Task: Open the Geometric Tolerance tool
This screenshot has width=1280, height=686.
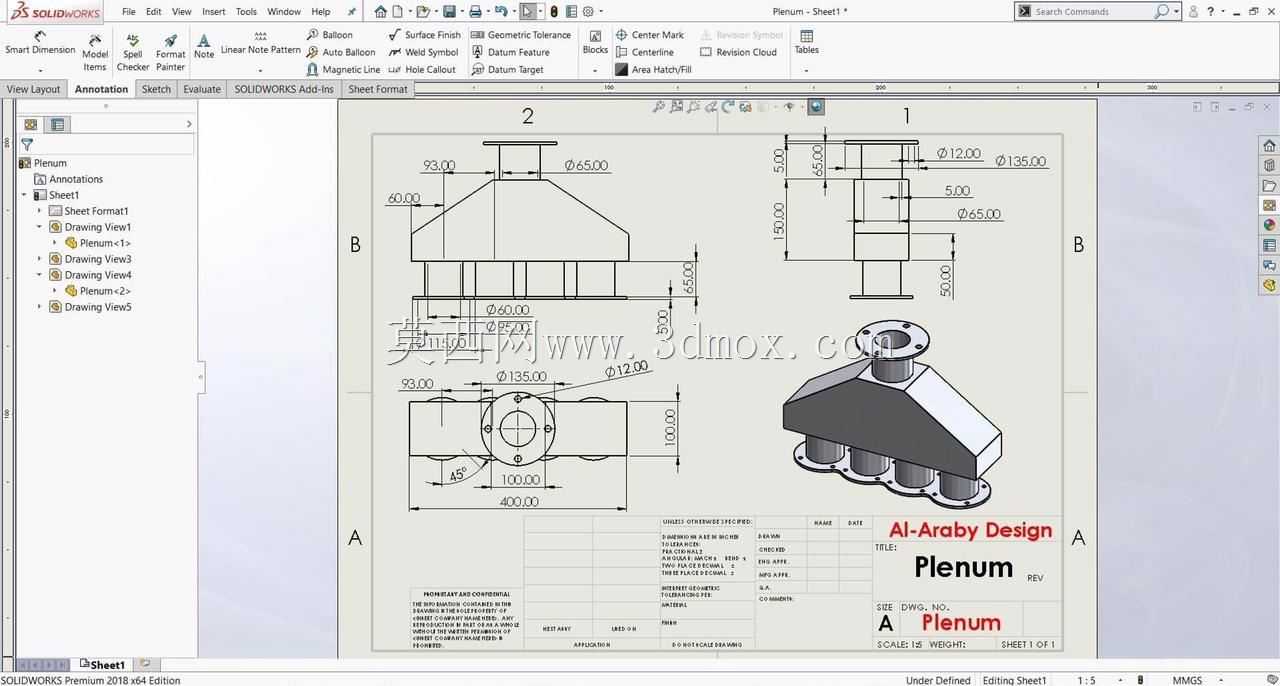Action: pos(520,35)
